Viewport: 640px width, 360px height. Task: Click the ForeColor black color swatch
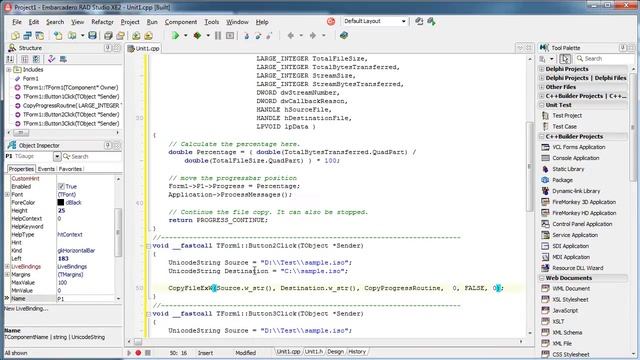(x=61, y=202)
